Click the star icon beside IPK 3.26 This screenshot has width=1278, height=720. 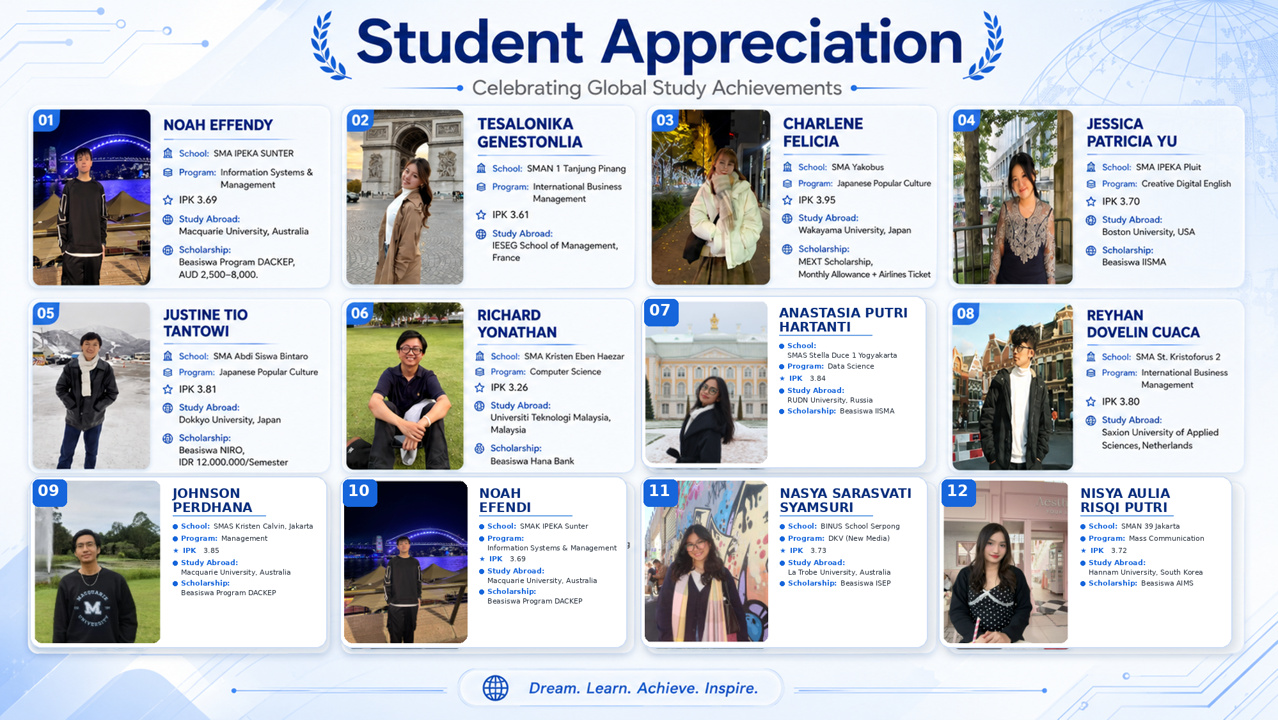(481, 387)
